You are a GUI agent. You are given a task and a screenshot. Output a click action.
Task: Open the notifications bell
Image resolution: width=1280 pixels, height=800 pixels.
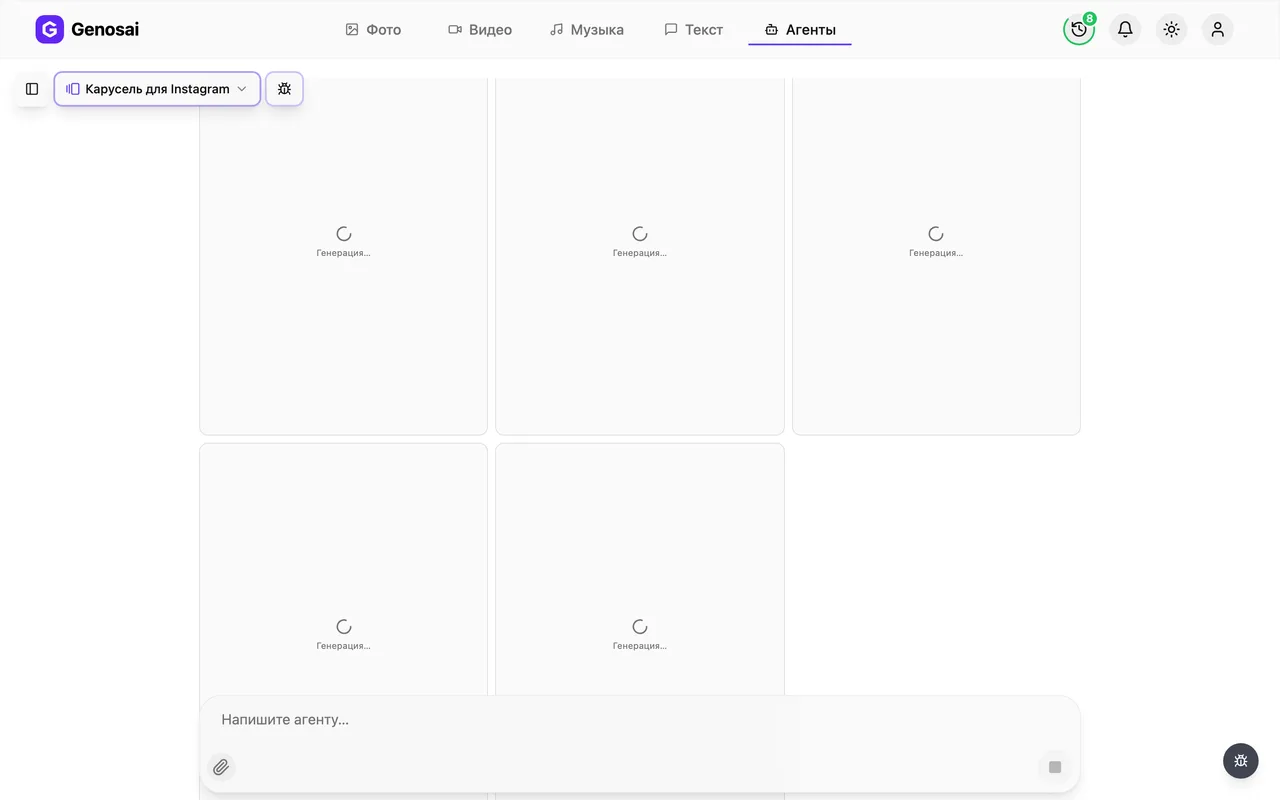pos(1125,29)
